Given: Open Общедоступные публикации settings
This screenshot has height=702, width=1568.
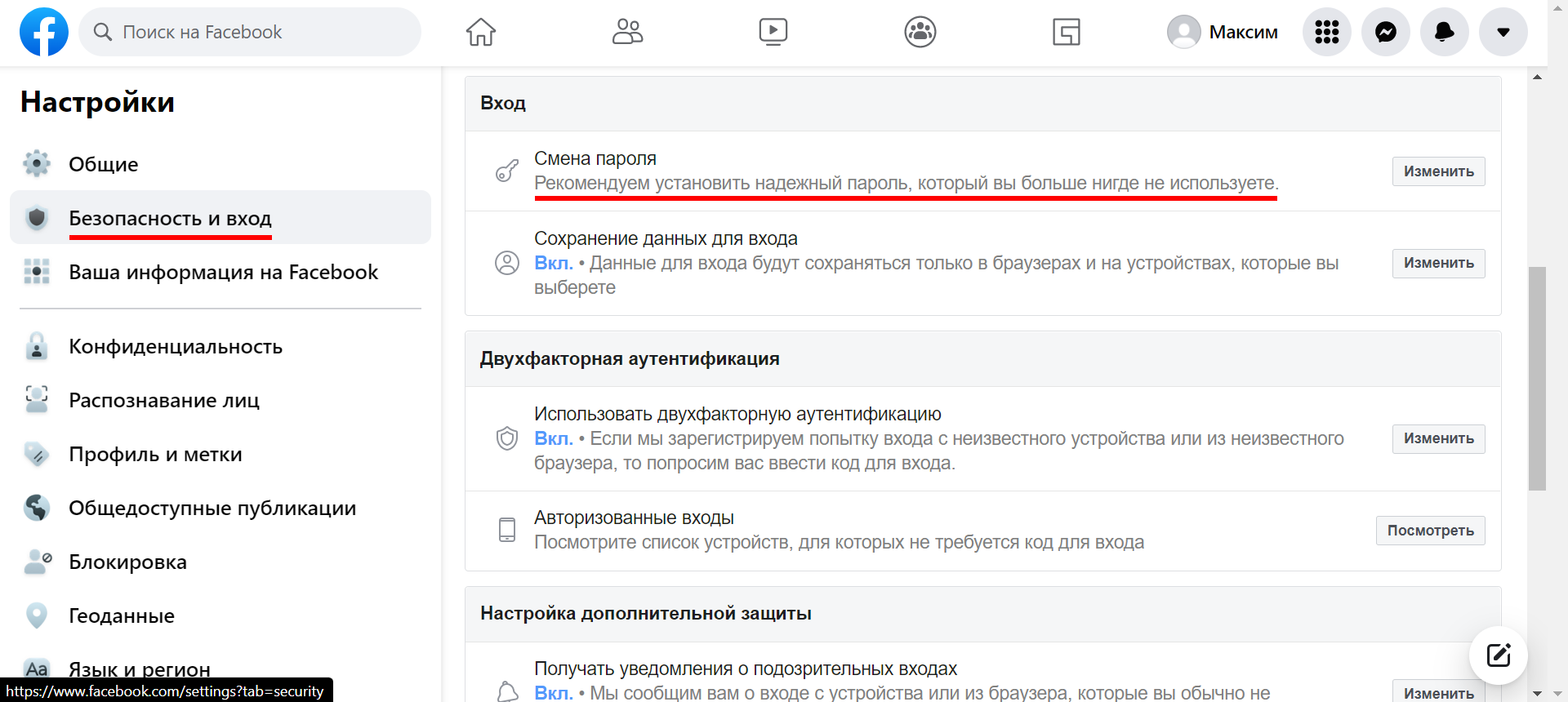Looking at the screenshot, I should (x=220, y=508).
